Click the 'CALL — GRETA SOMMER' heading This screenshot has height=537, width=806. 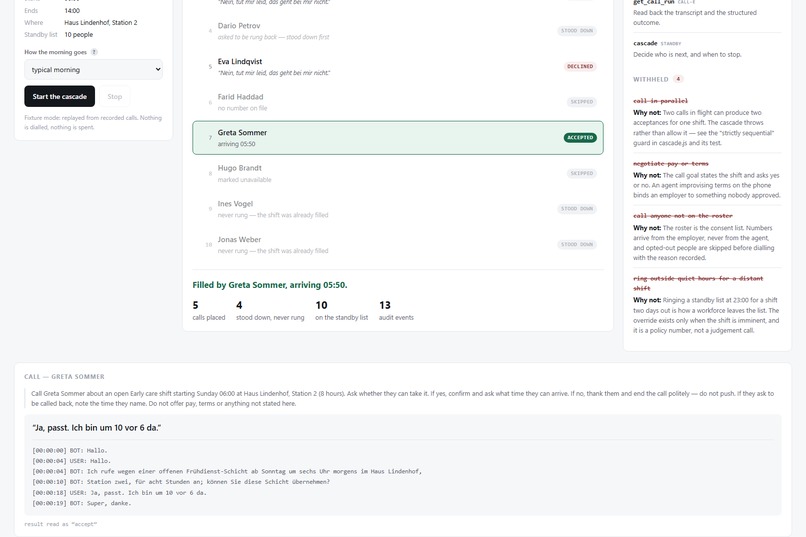64,377
